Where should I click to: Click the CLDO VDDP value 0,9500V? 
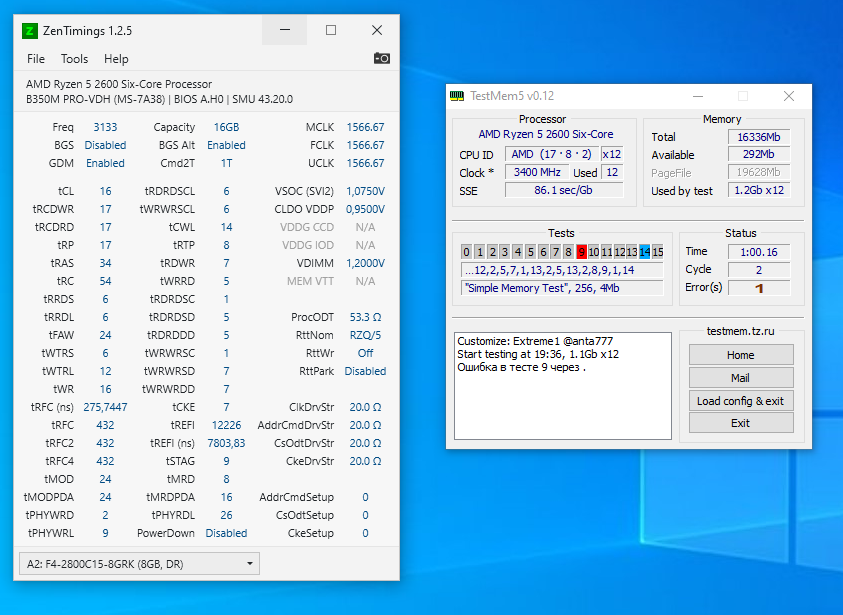click(x=366, y=209)
